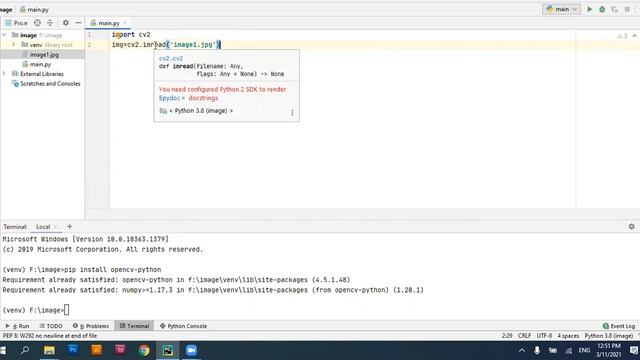This screenshot has height=360, width=640.
Task: Open Python 3.8 (image) interpreter selector
Action: (609, 336)
